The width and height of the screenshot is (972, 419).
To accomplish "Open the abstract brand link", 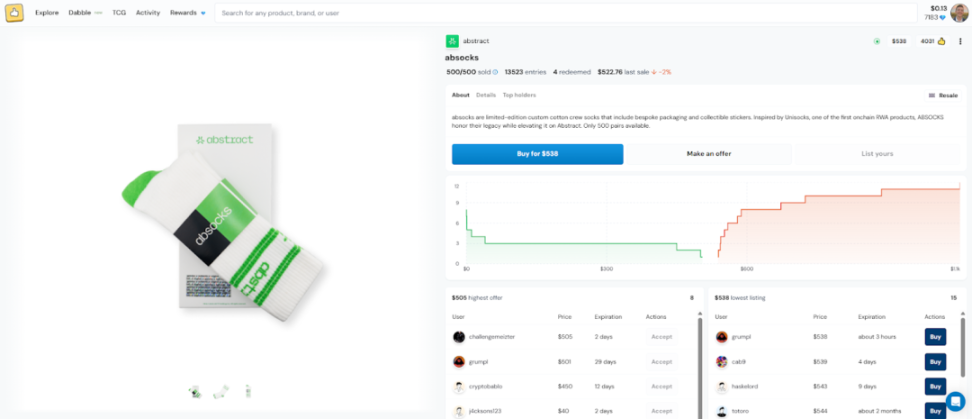I will click(475, 41).
